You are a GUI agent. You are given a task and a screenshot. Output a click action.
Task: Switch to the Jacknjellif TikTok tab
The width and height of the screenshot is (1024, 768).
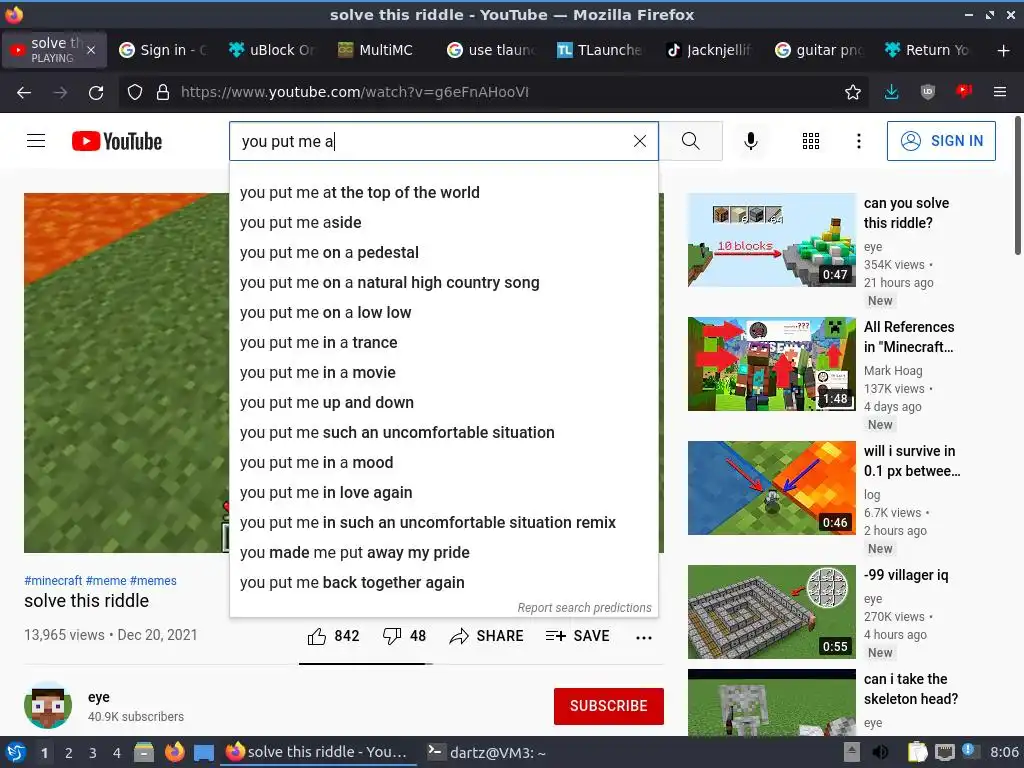click(x=709, y=50)
